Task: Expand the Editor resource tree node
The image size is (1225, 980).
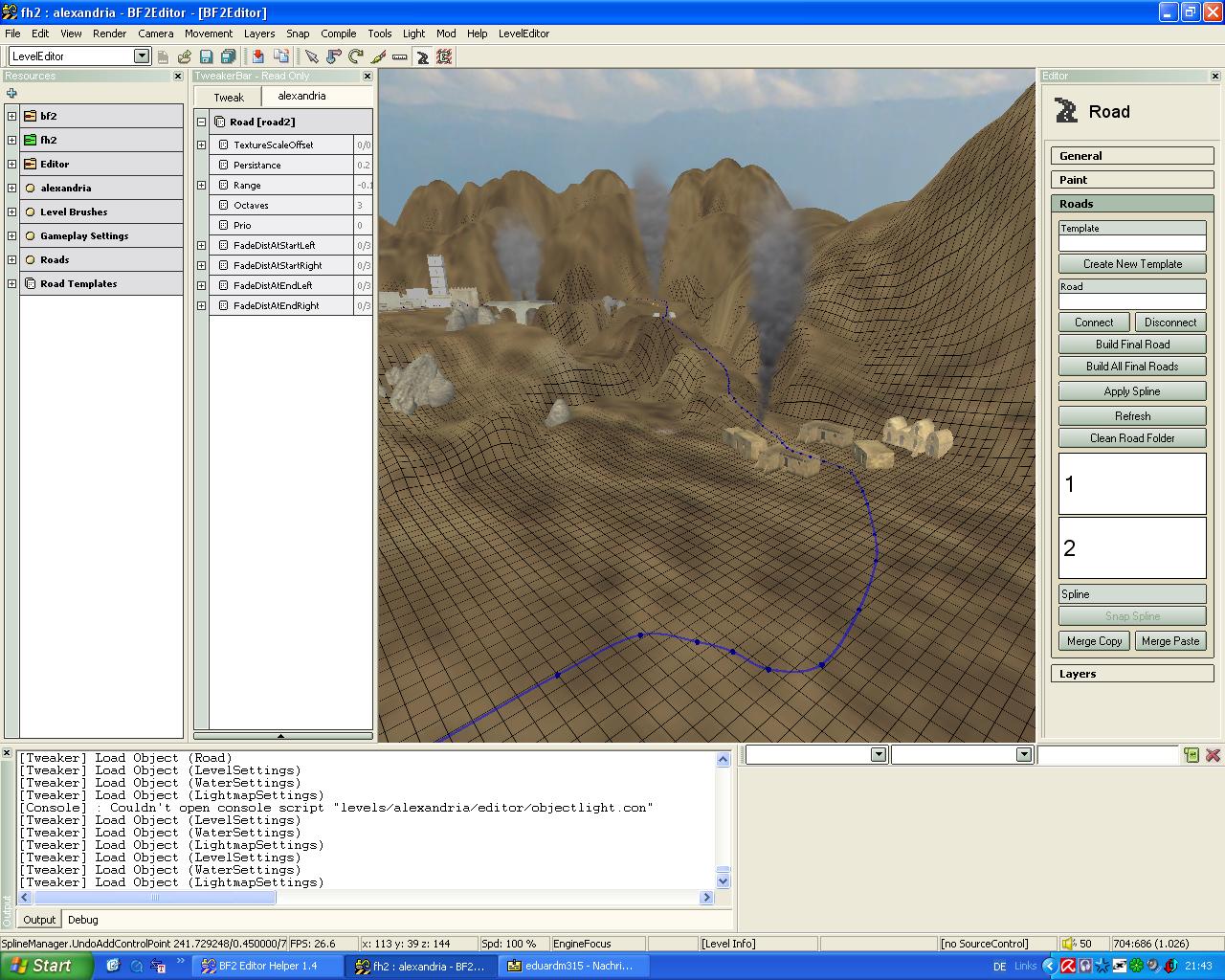Action: click(x=11, y=164)
